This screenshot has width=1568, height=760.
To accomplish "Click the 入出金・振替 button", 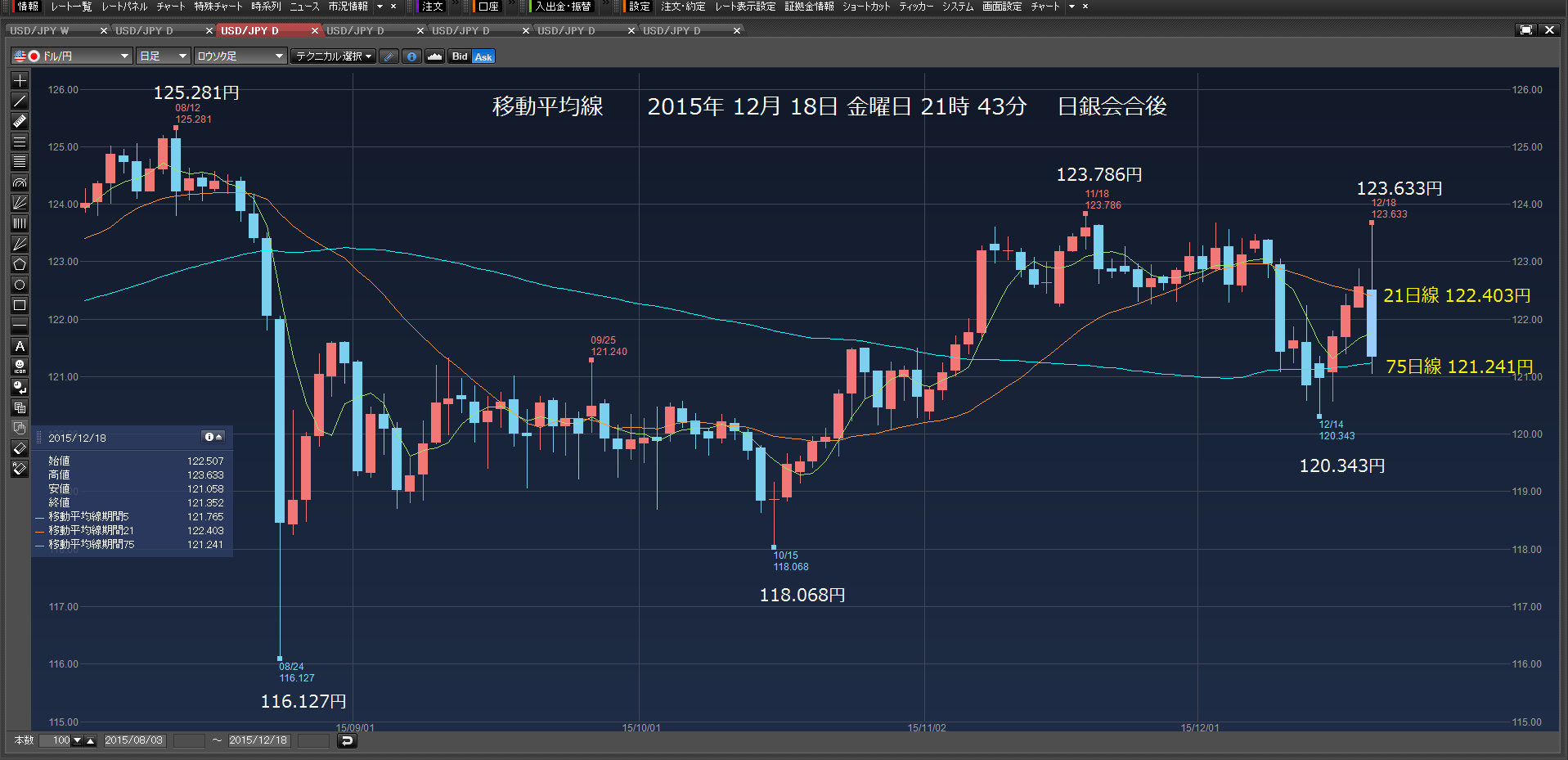I will (563, 7).
